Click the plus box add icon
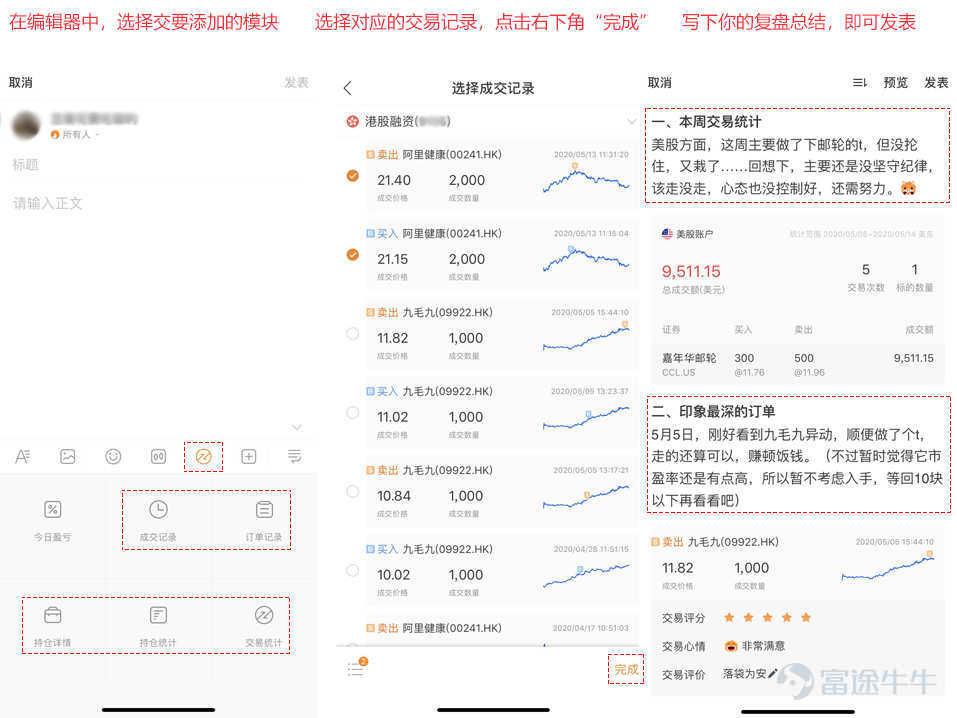 (248, 456)
